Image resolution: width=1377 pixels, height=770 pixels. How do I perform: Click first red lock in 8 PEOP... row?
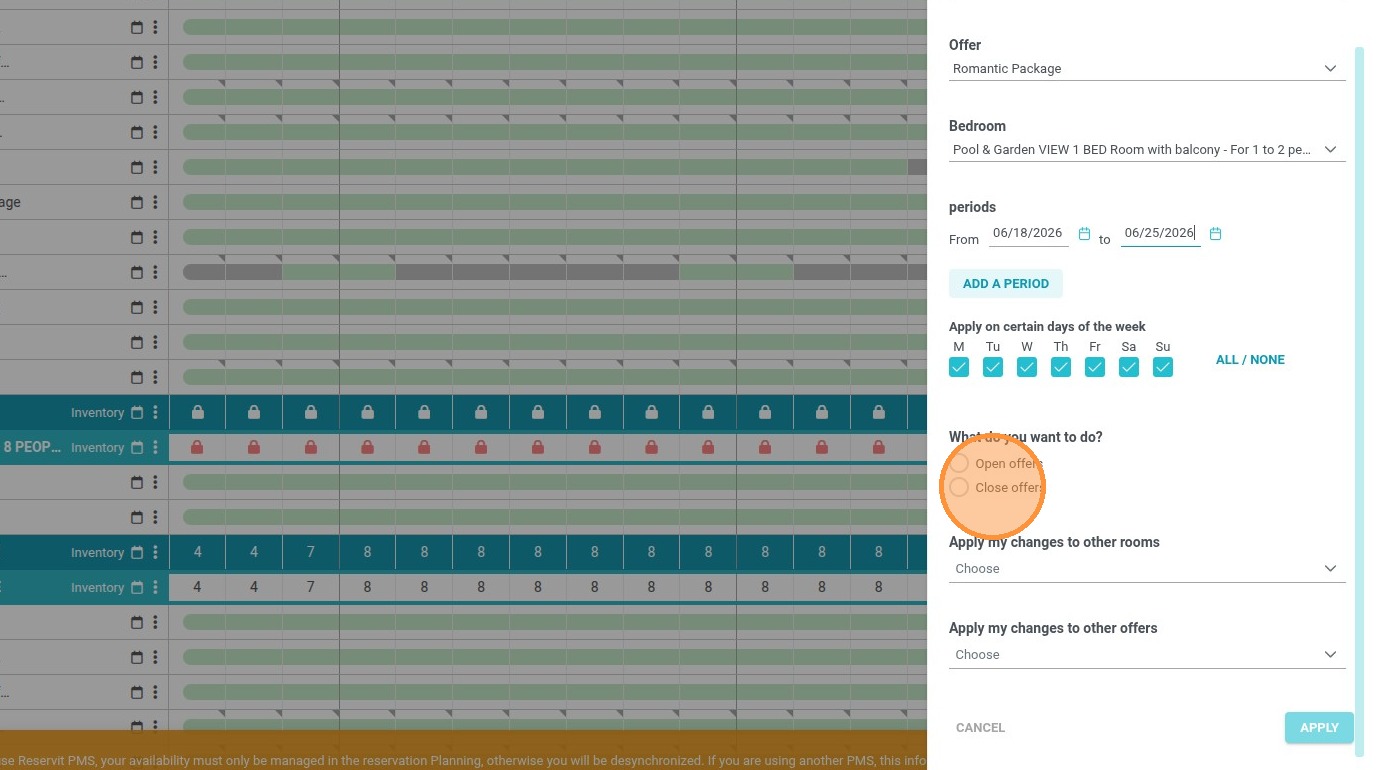pyautogui.click(x=197, y=448)
